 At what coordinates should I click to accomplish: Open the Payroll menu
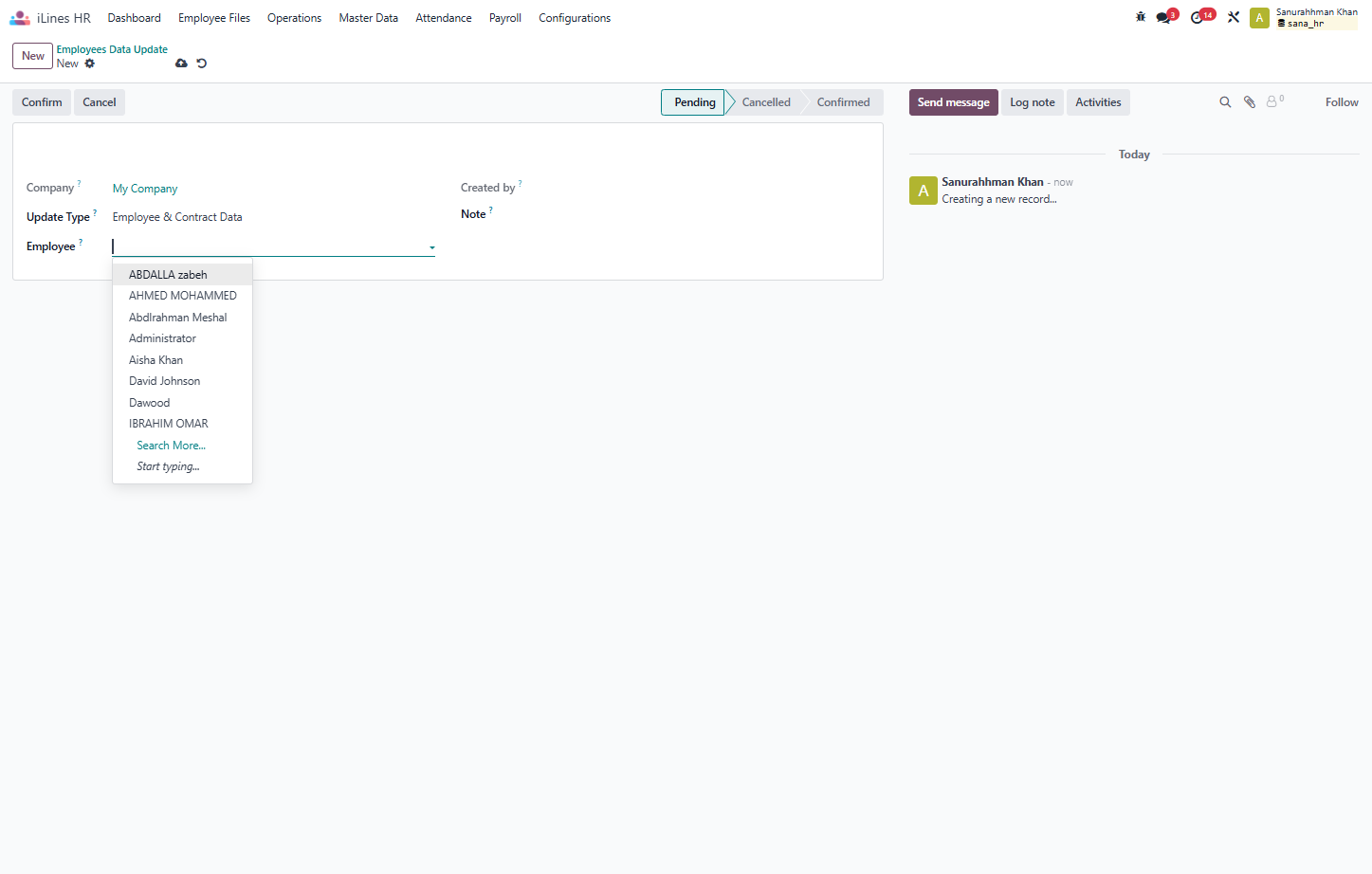click(505, 18)
